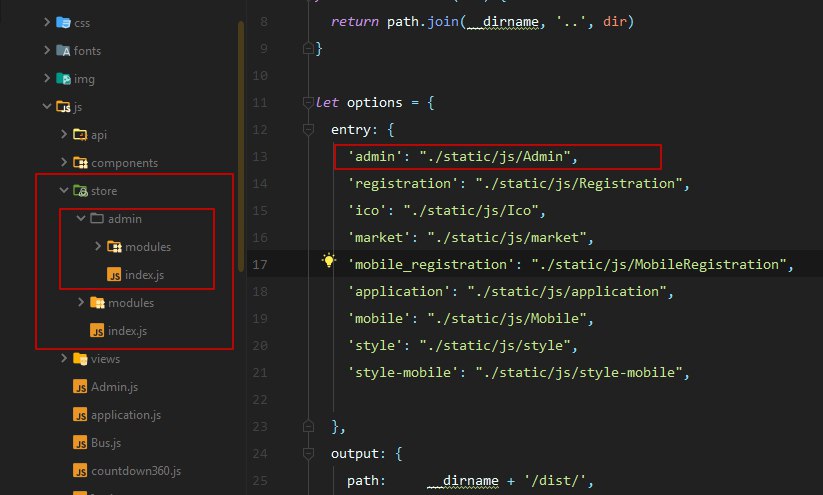Click index.js icon inside admin folder
823x495 pixels.
[114, 275]
